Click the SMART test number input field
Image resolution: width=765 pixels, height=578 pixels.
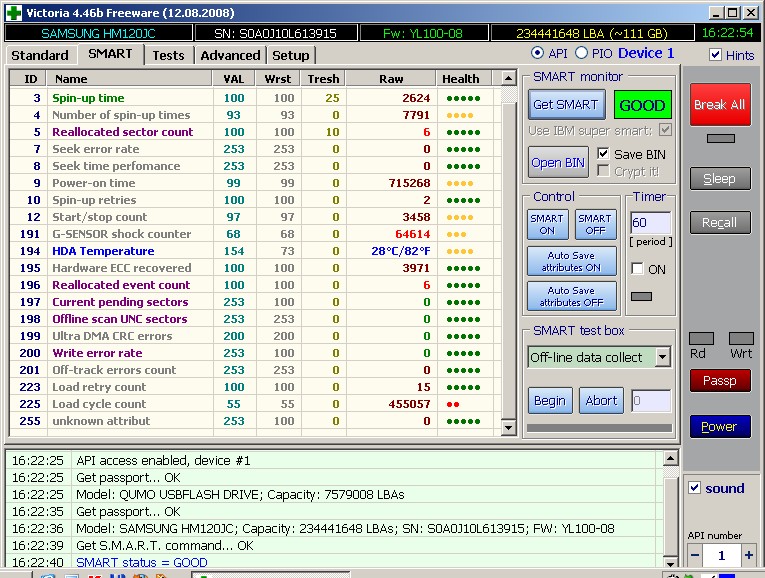[651, 401]
